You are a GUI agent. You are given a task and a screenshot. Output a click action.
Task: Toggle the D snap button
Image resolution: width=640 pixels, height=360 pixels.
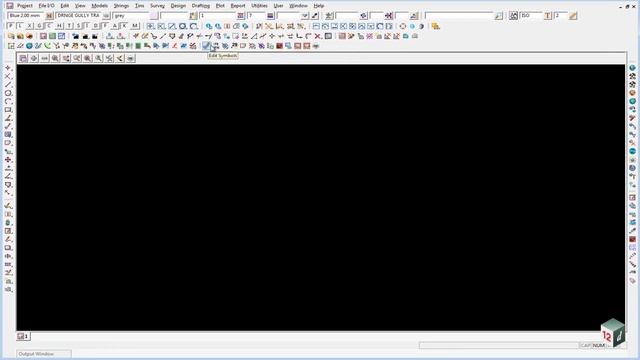coord(96,26)
